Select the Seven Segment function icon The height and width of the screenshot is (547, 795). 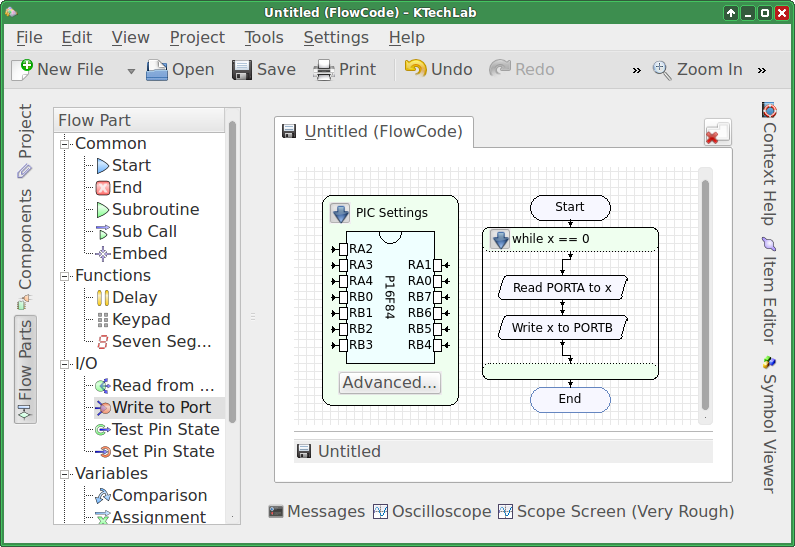click(103, 342)
